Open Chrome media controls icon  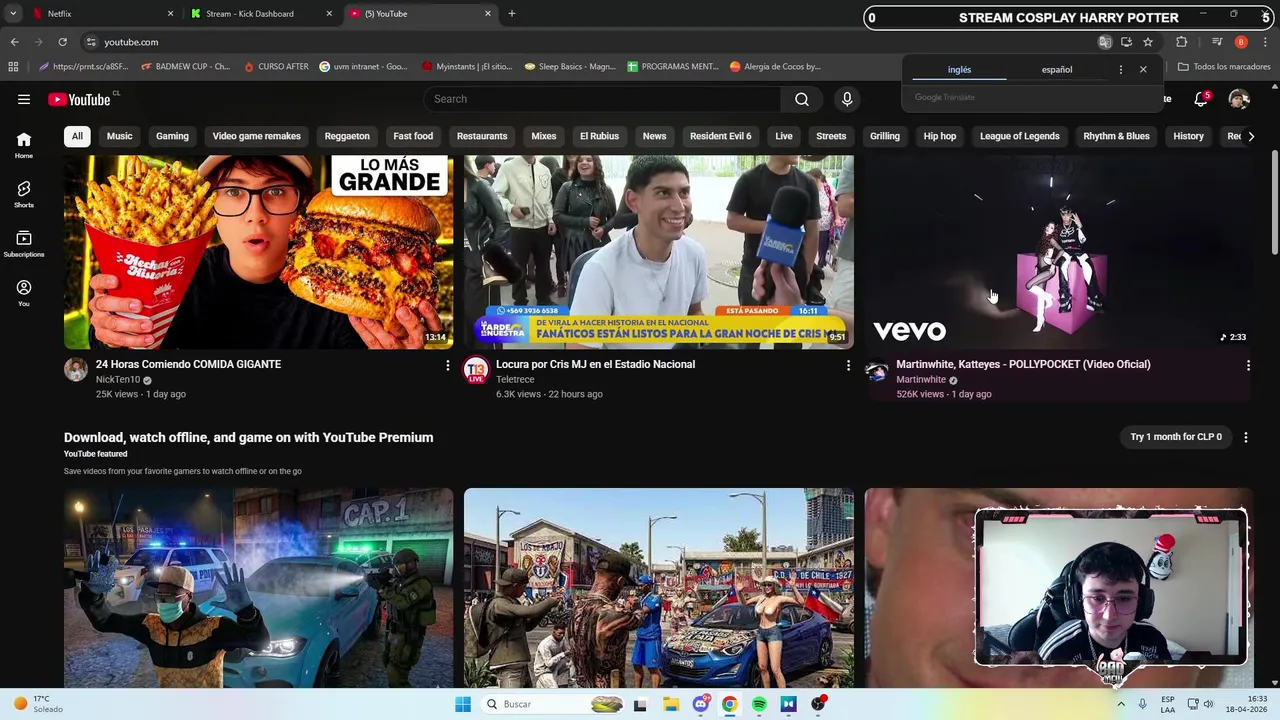[x=1217, y=42]
